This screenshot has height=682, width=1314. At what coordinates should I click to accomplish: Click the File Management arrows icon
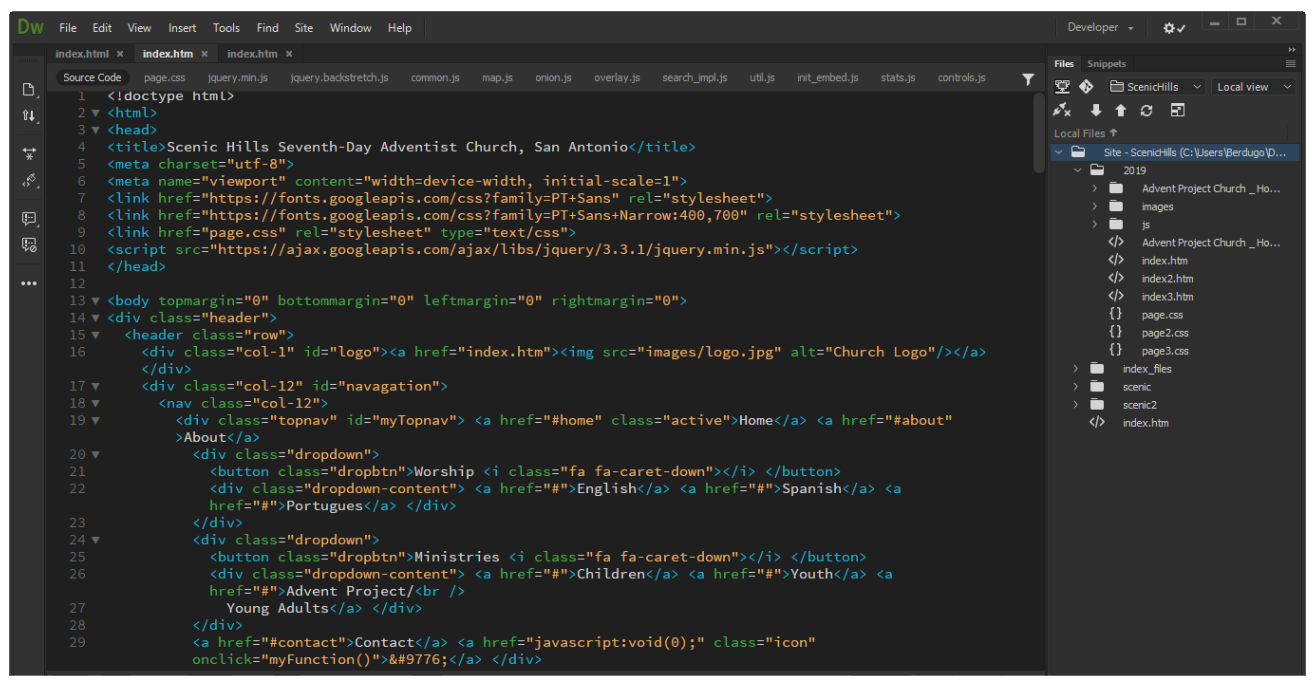tap(28, 116)
